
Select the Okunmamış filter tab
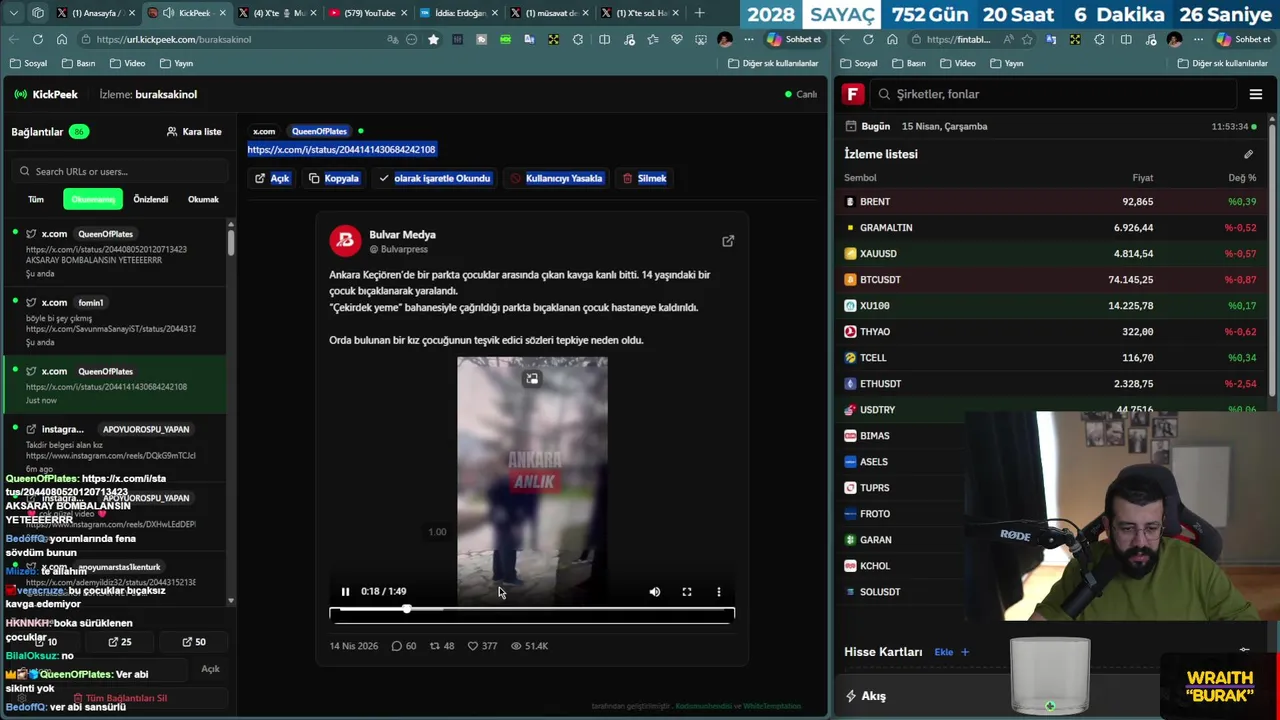coord(93,199)
